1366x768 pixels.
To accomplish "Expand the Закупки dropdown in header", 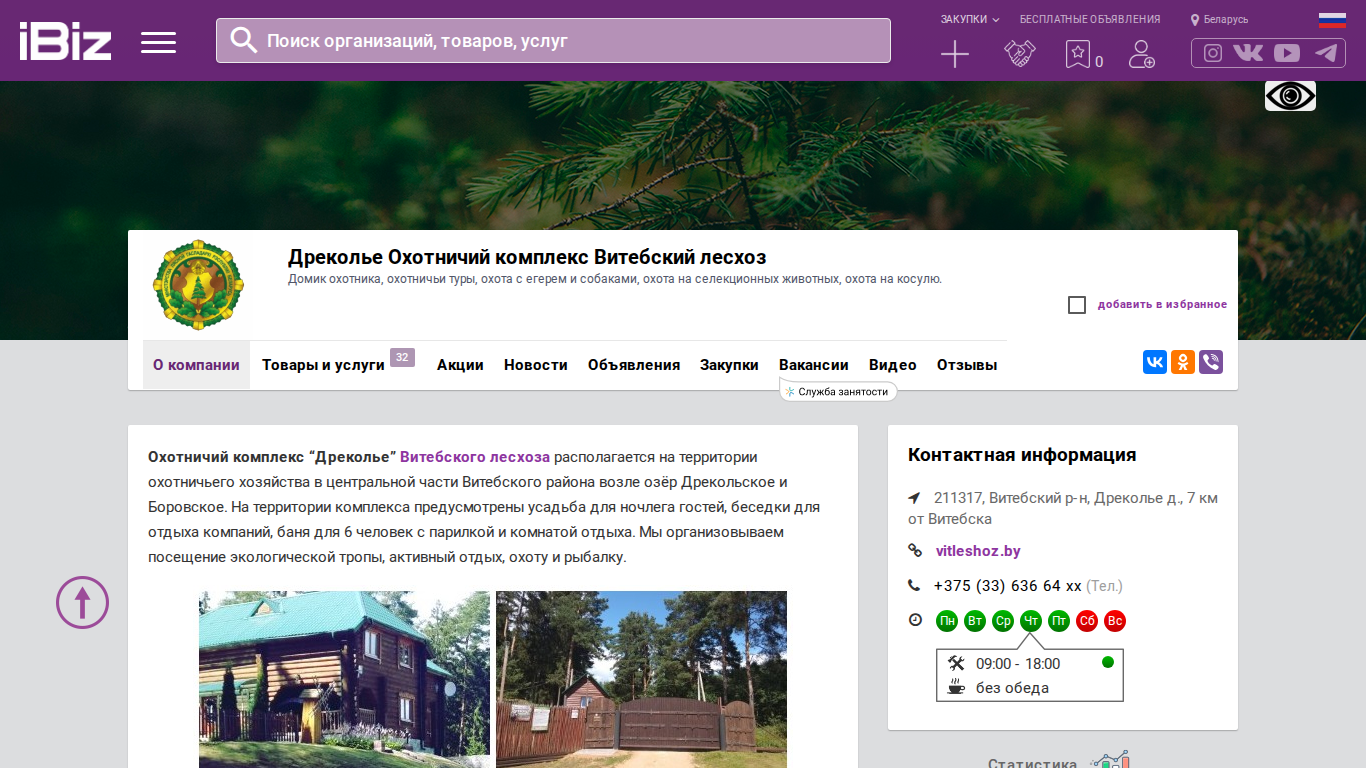I will [x=970, y=19].
